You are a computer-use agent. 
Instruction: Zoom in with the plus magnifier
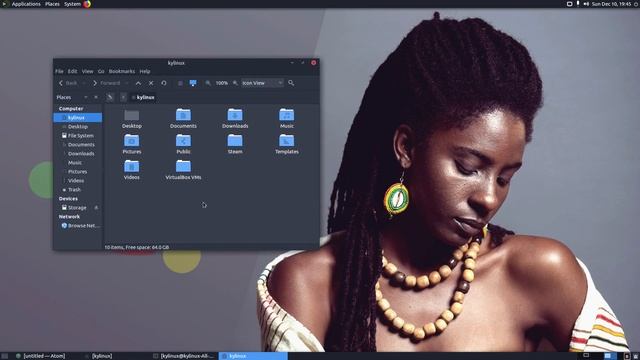235,83
